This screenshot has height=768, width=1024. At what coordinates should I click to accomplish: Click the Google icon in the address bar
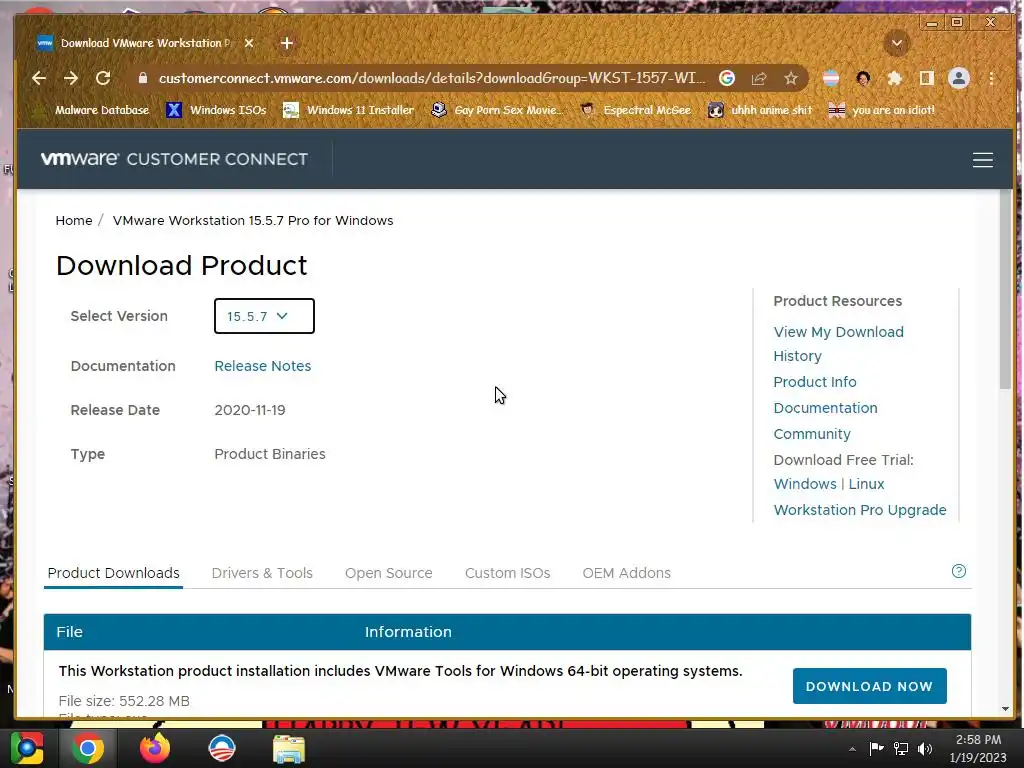pyautogui.click(x=727, y=78)
